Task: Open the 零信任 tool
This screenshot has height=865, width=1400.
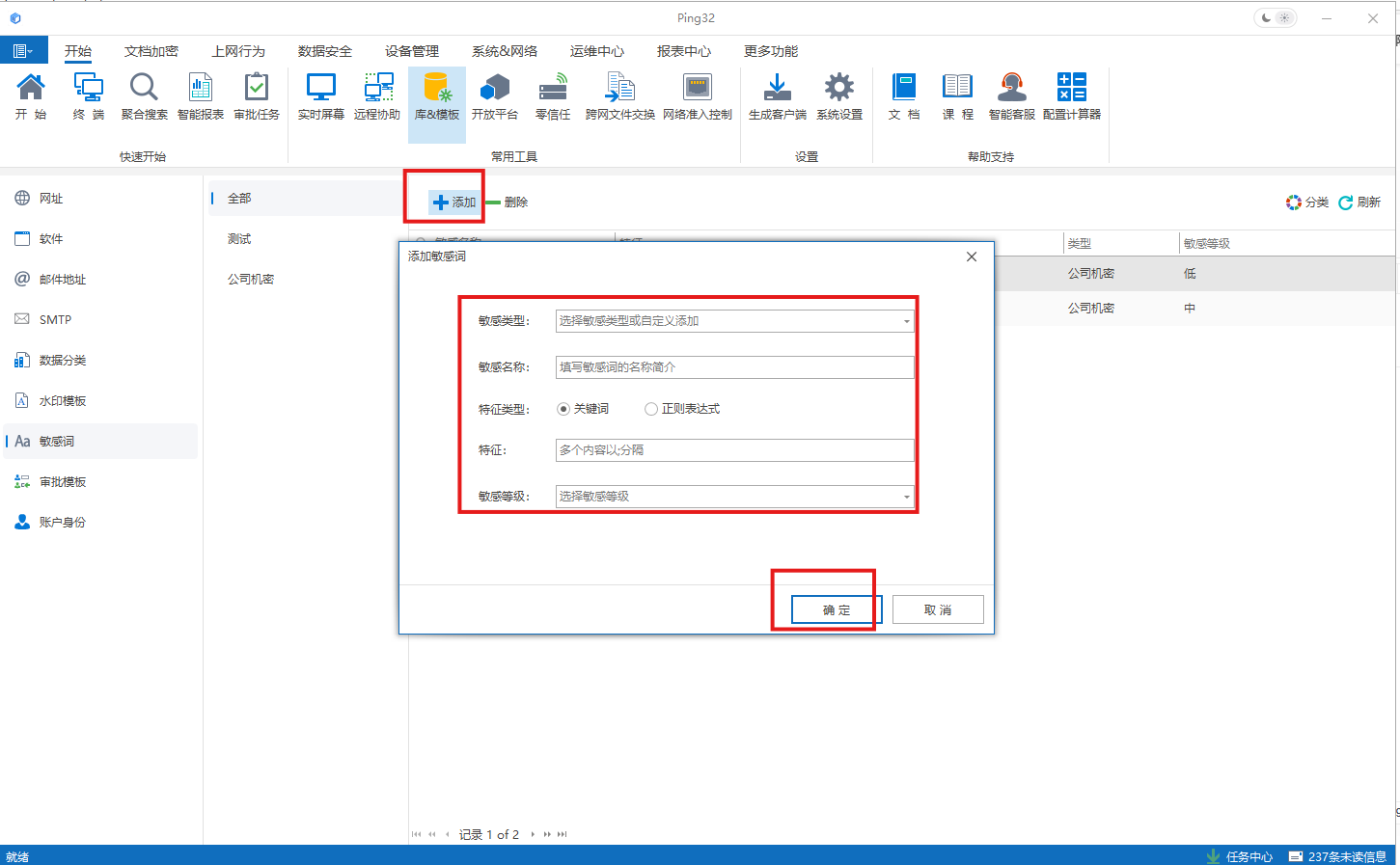Action: coord(552,95)
